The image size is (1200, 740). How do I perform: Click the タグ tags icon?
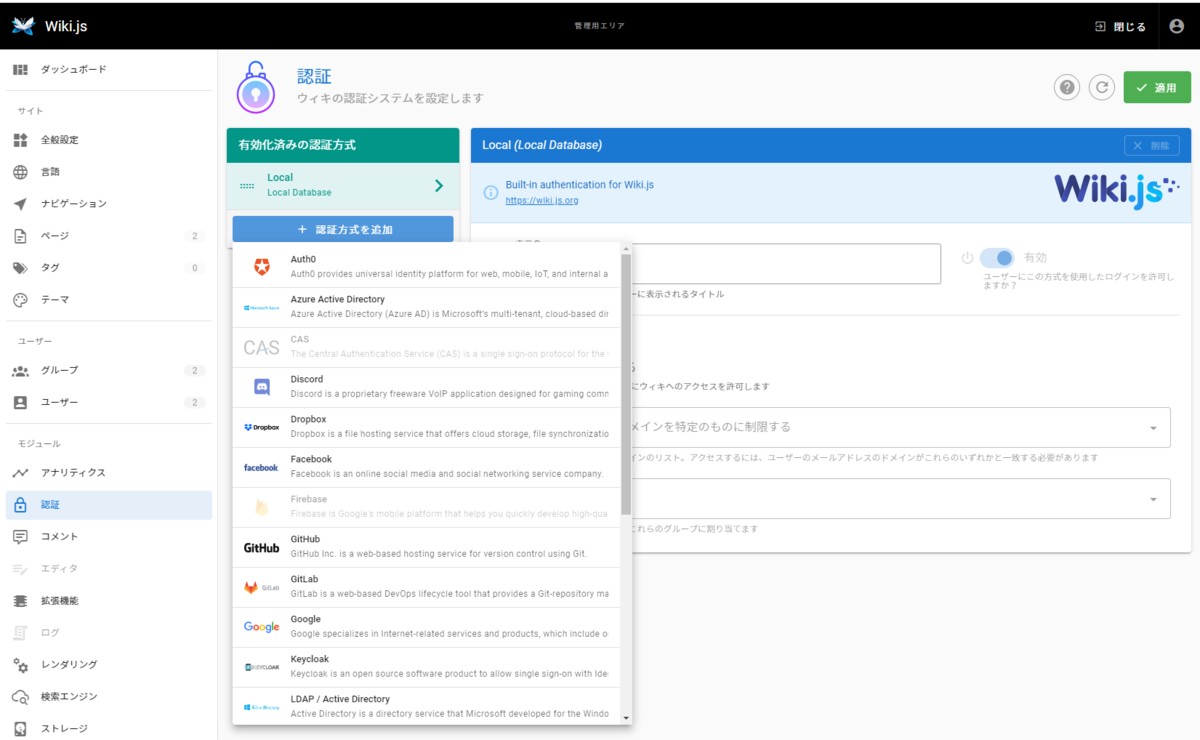coord(20,268)
